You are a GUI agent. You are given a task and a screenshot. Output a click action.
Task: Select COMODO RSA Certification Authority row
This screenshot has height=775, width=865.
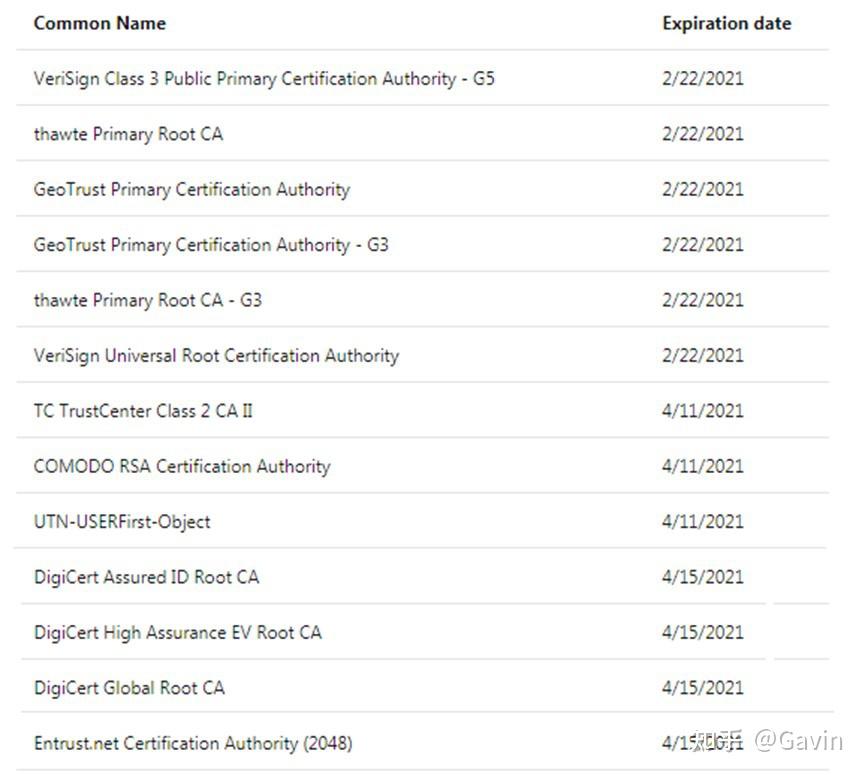point(182,466)
